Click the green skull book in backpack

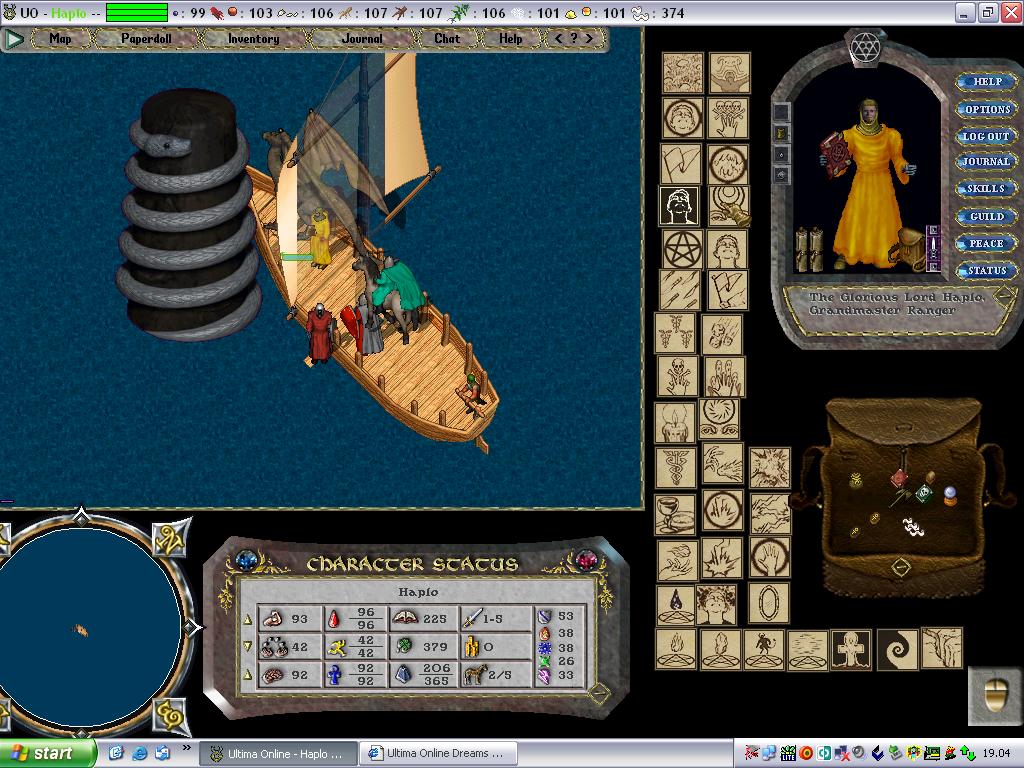(x=923, y=492)
